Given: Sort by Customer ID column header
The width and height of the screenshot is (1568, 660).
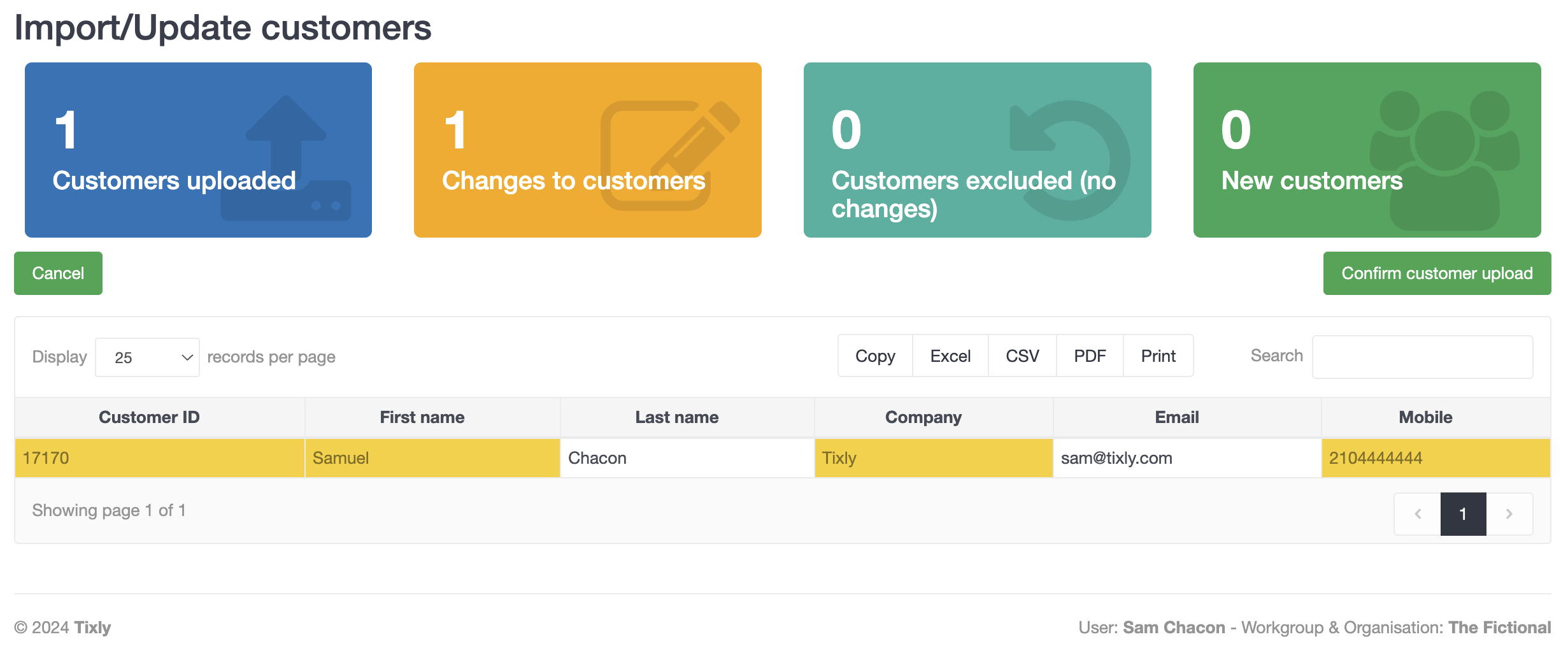Looking at the screenshot, I should point(149,417).
